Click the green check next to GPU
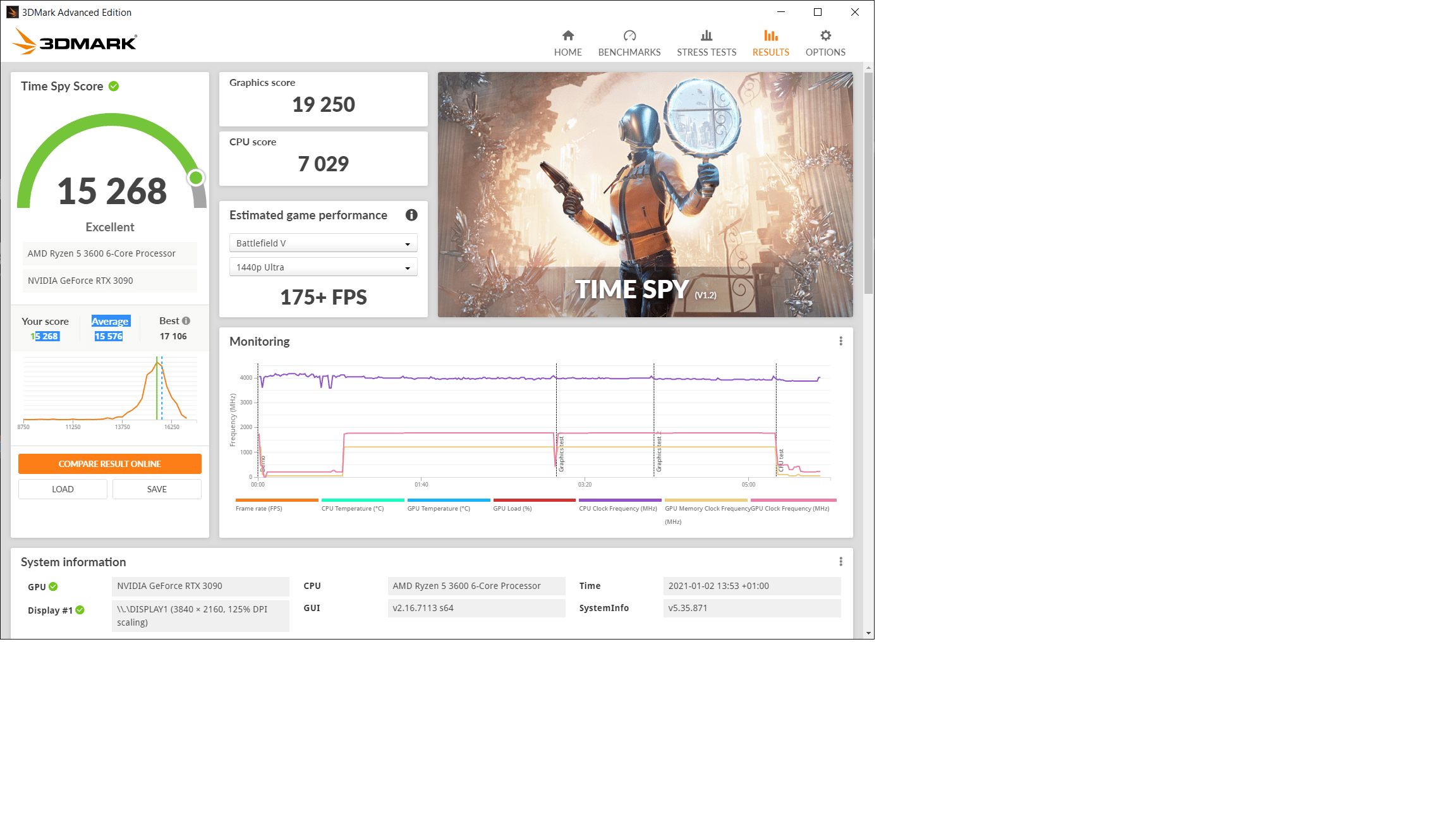This screenshot has height=819, width=1456. [53, 586]
